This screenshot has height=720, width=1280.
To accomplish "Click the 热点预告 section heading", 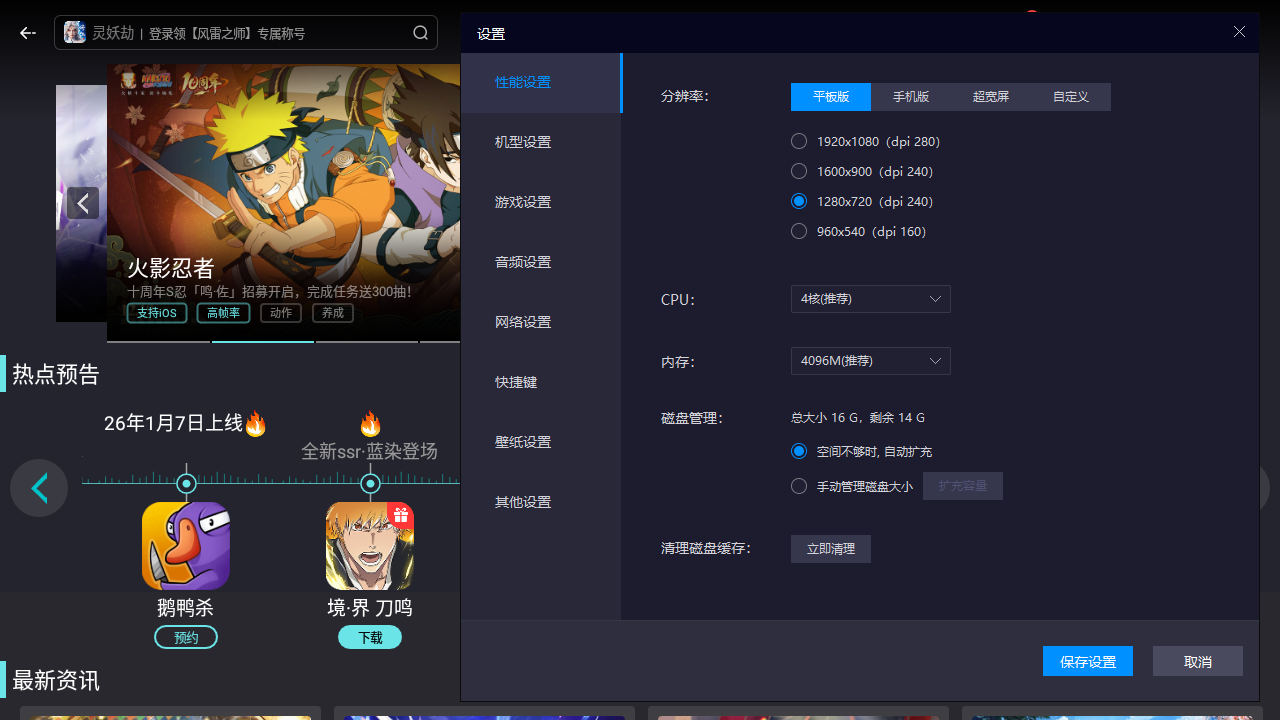I will [56, 375].
